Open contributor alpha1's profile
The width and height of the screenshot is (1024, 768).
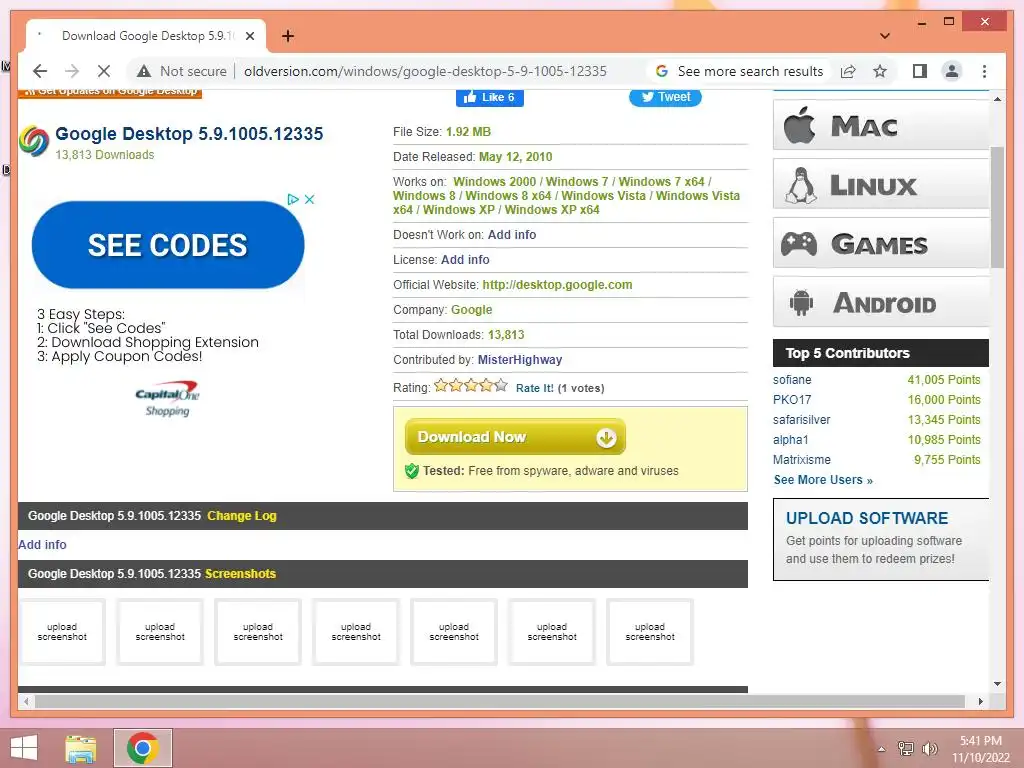[791, 440]
